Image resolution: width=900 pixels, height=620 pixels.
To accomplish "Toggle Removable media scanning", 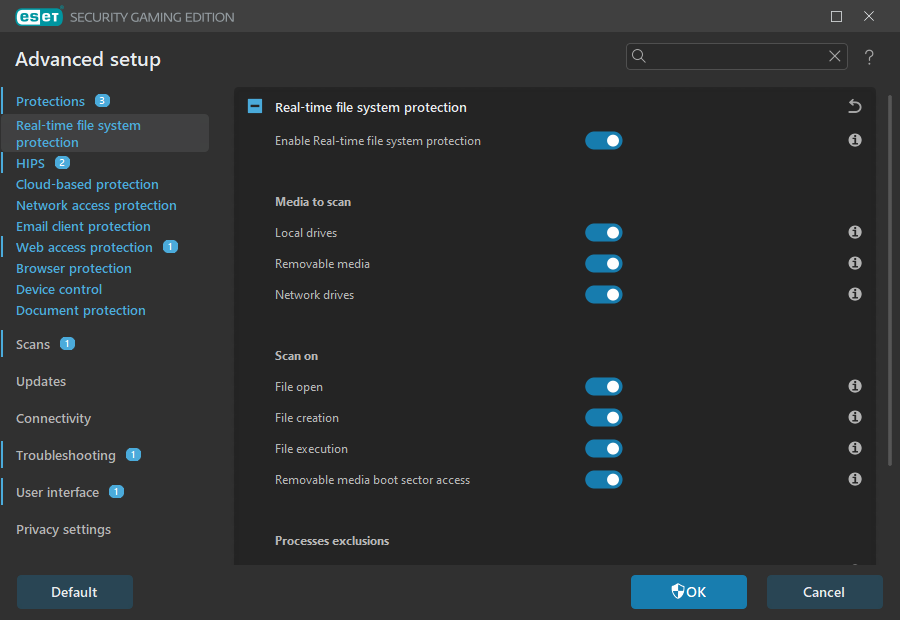I will pyautogui.click(x=604, y=264).
